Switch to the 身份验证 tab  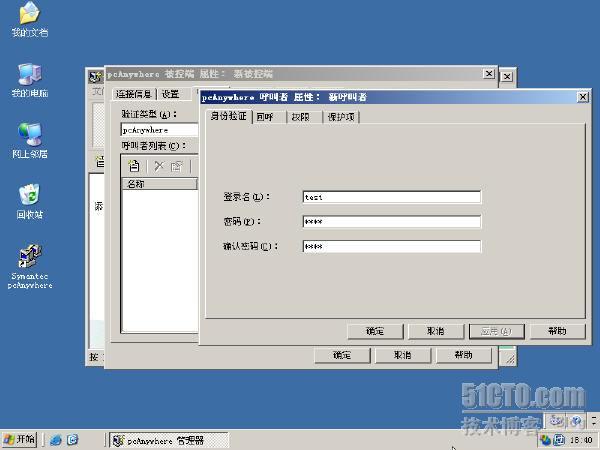click(228, 116)
